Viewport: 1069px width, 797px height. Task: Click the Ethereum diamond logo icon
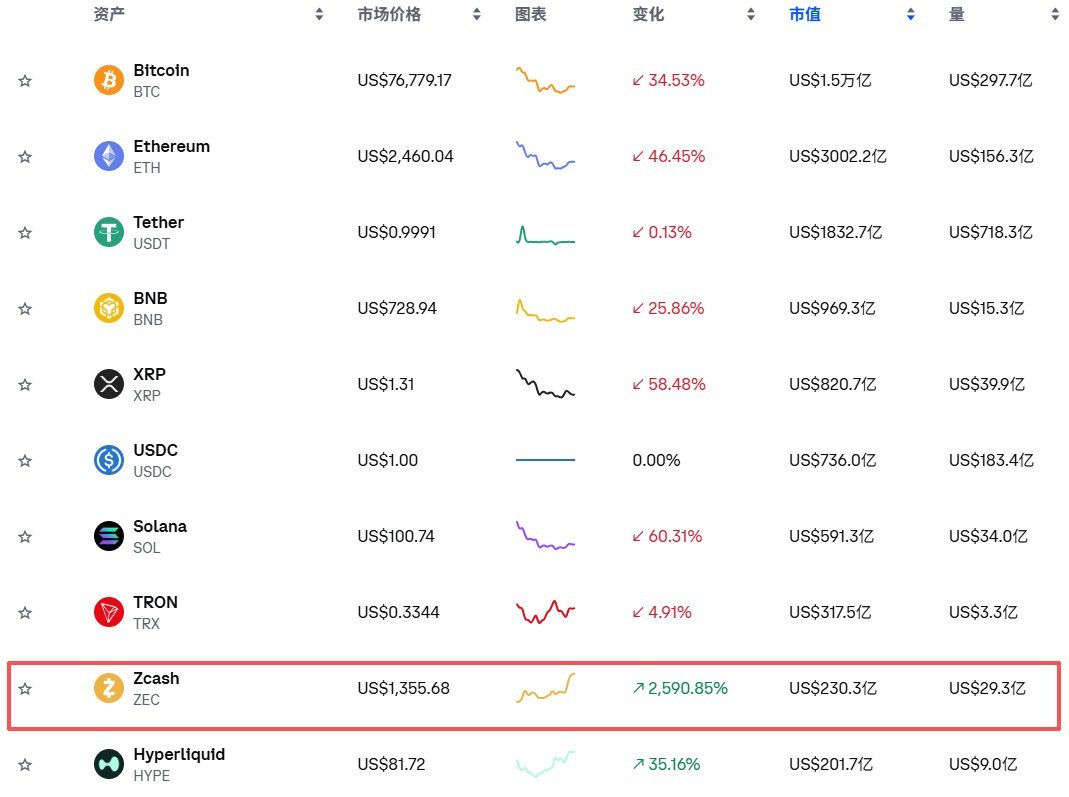tap(108, 156)
